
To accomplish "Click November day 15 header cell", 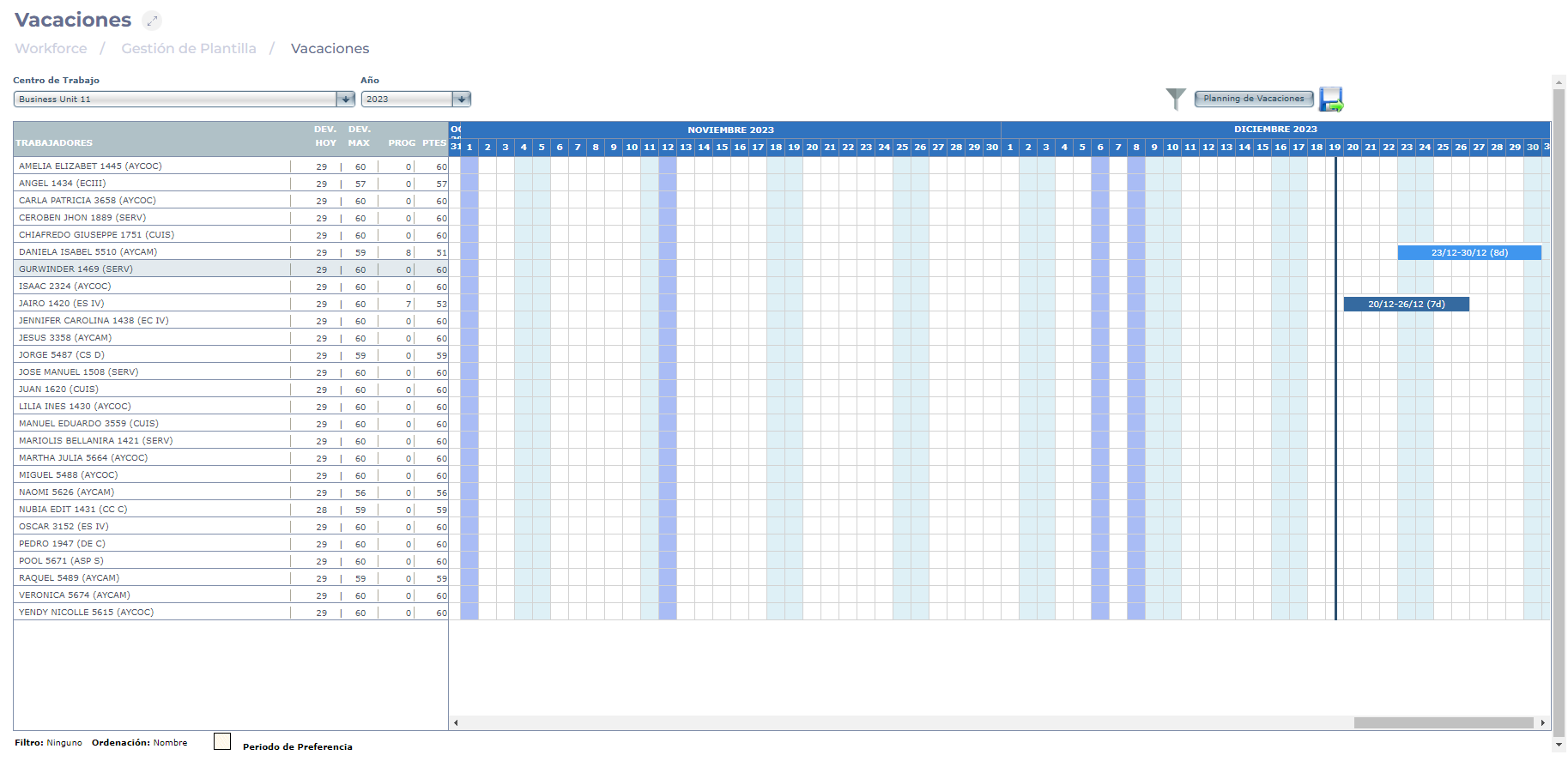I will [x=722, y=147].
